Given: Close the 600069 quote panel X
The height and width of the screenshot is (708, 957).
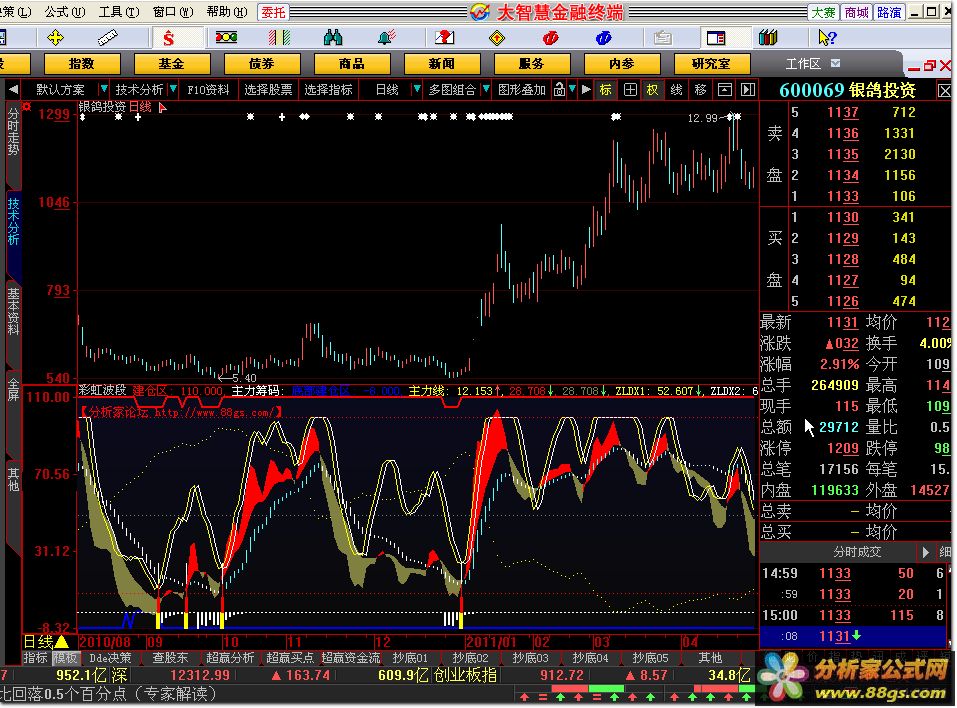Looking at the screenshot, I should (x=944, y=92).
